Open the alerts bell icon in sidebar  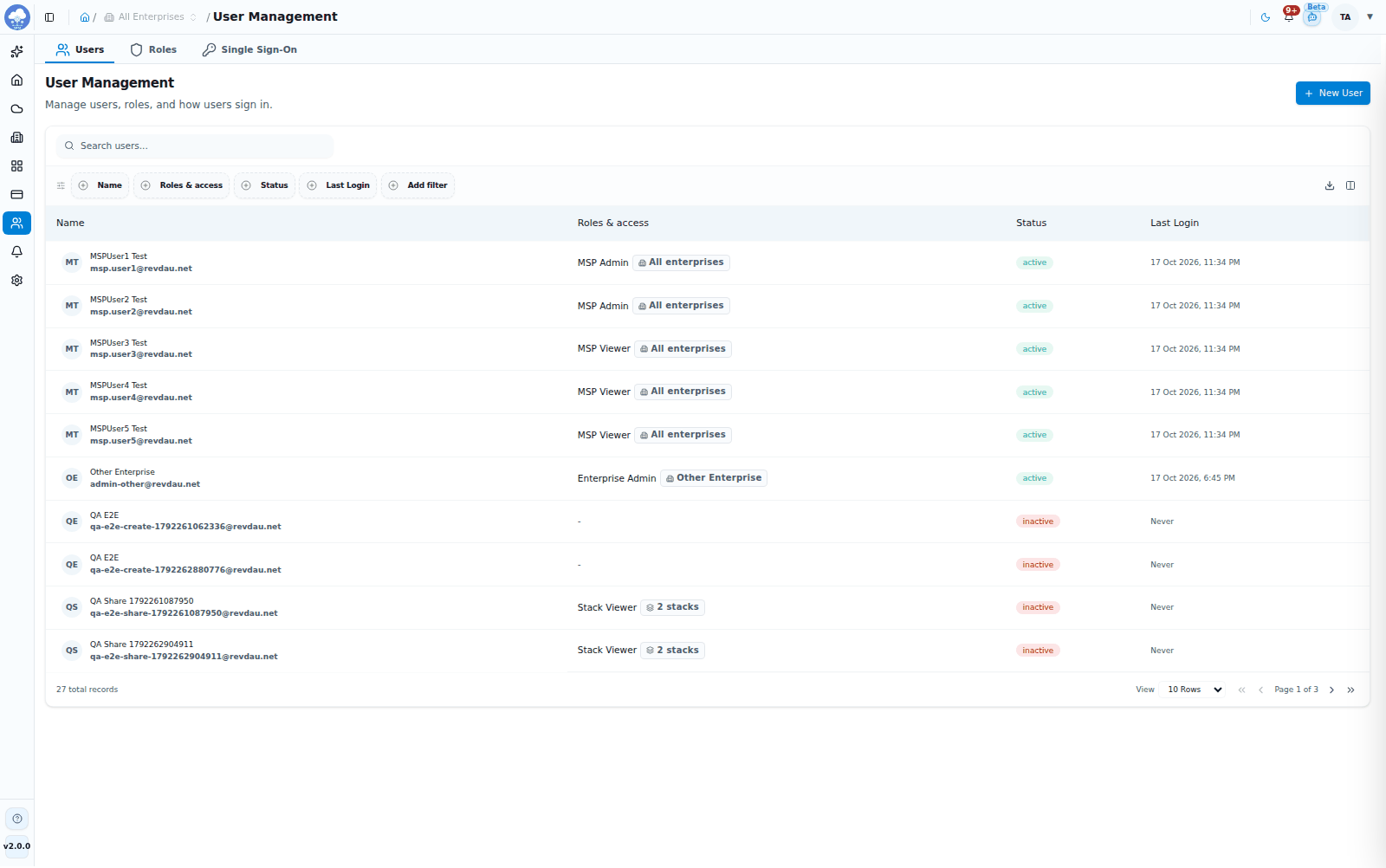[16, 252]
